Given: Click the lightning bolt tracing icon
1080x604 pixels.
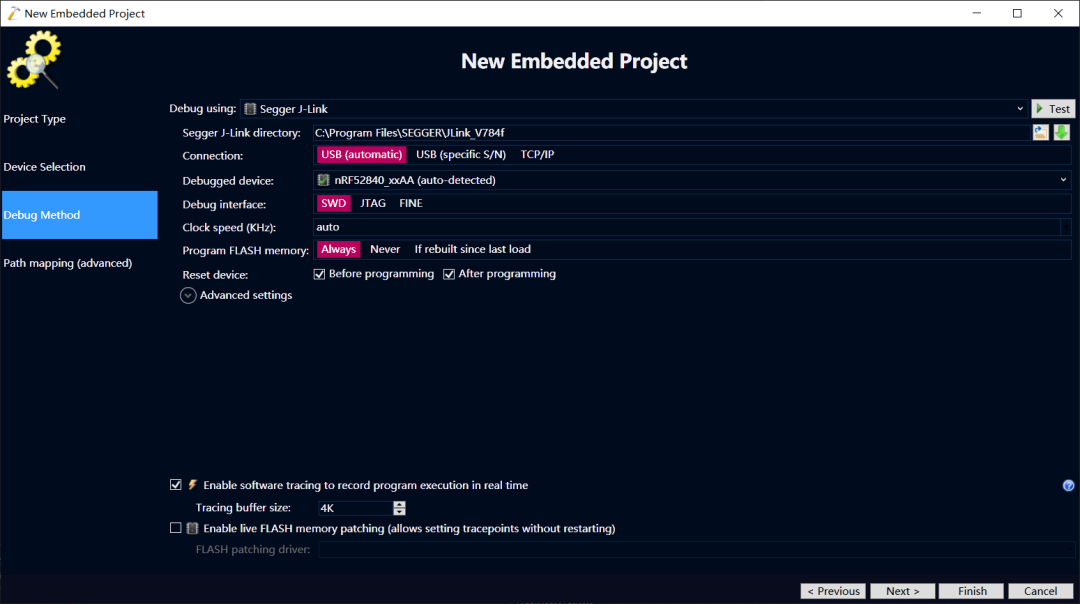Looking at the screenshot, I should (193, 485).
